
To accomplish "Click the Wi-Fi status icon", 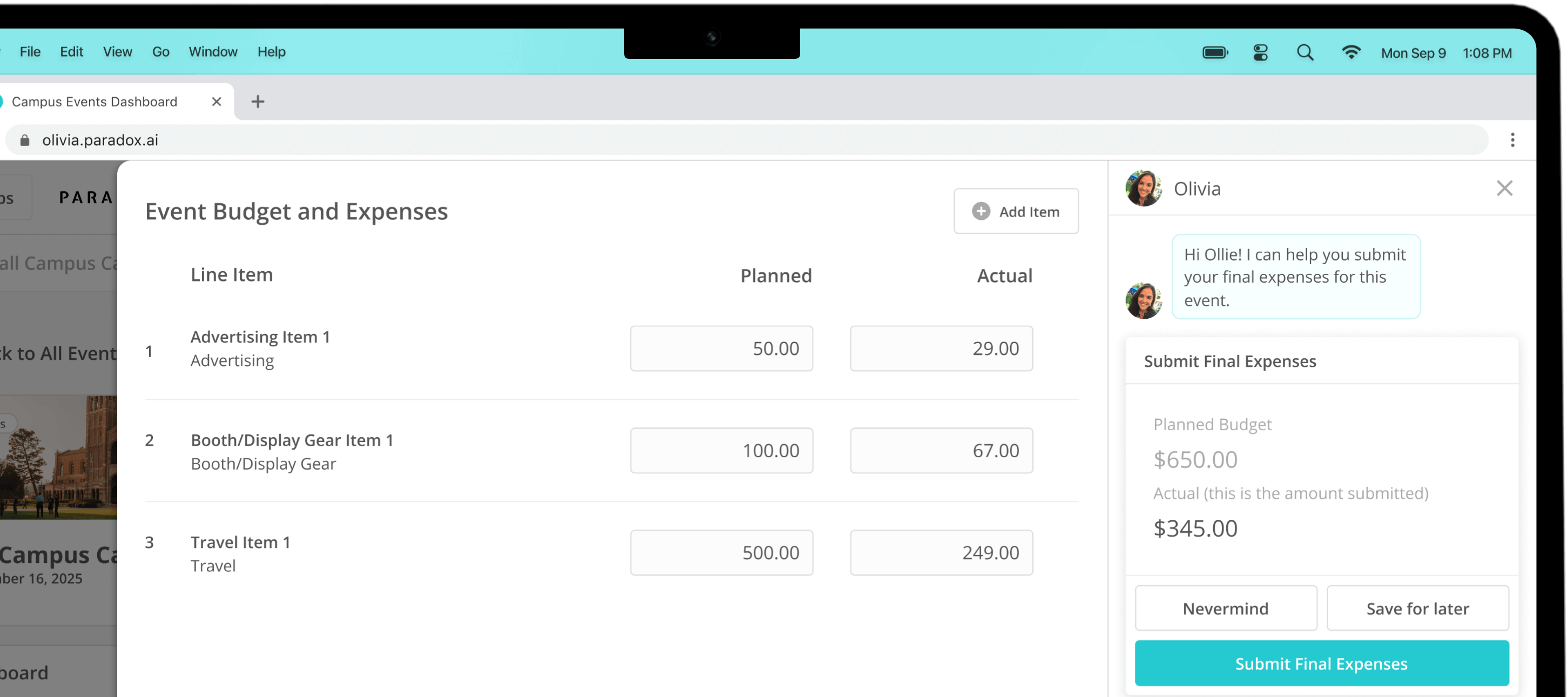I will point(1351,53).
